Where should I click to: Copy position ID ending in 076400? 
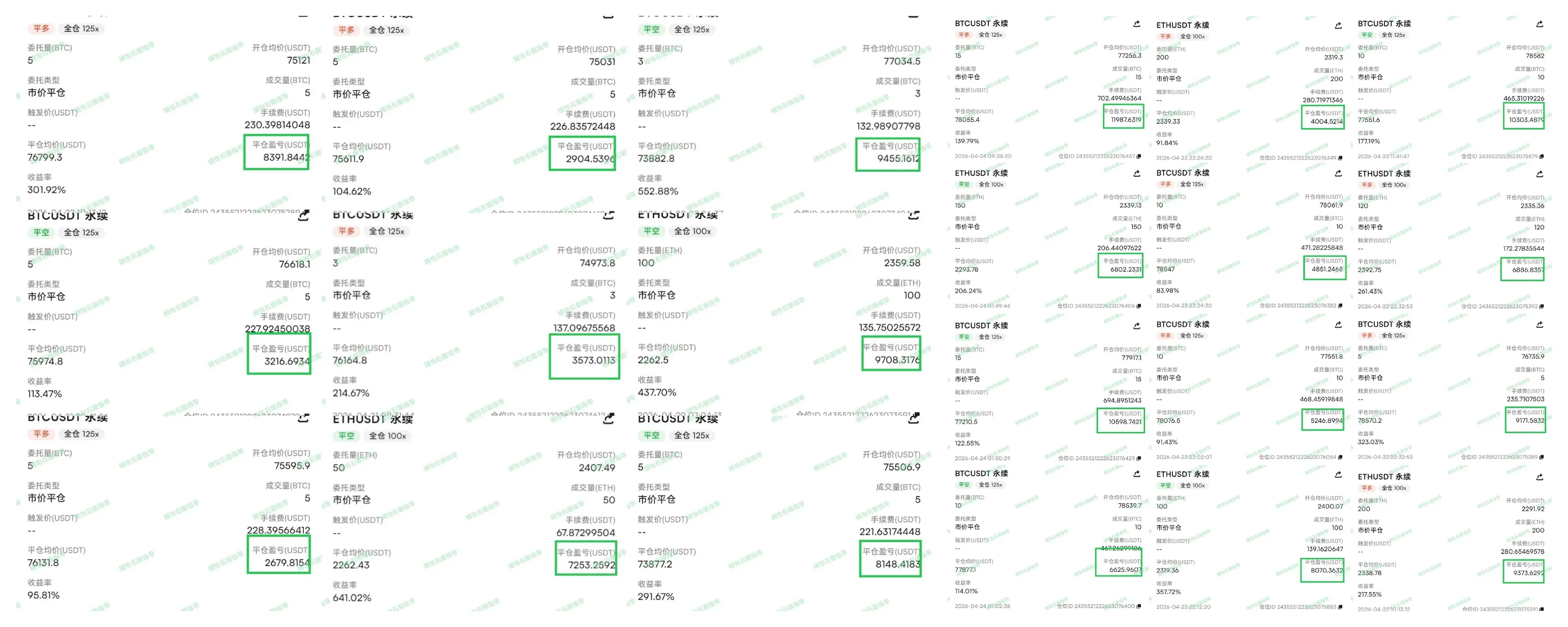click(1139, 606)
